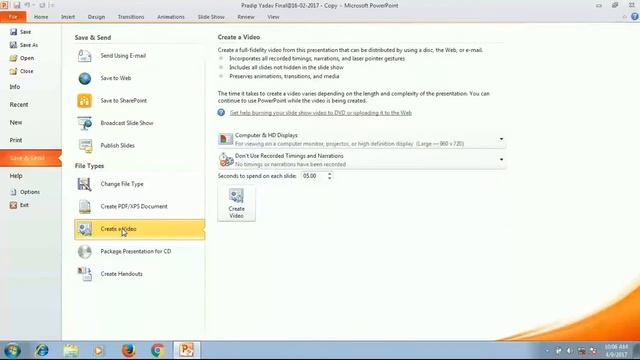Click the Quick Access Save icon in title bar
The width and height of the screenshot is (640, 360).
coord(17,5)
